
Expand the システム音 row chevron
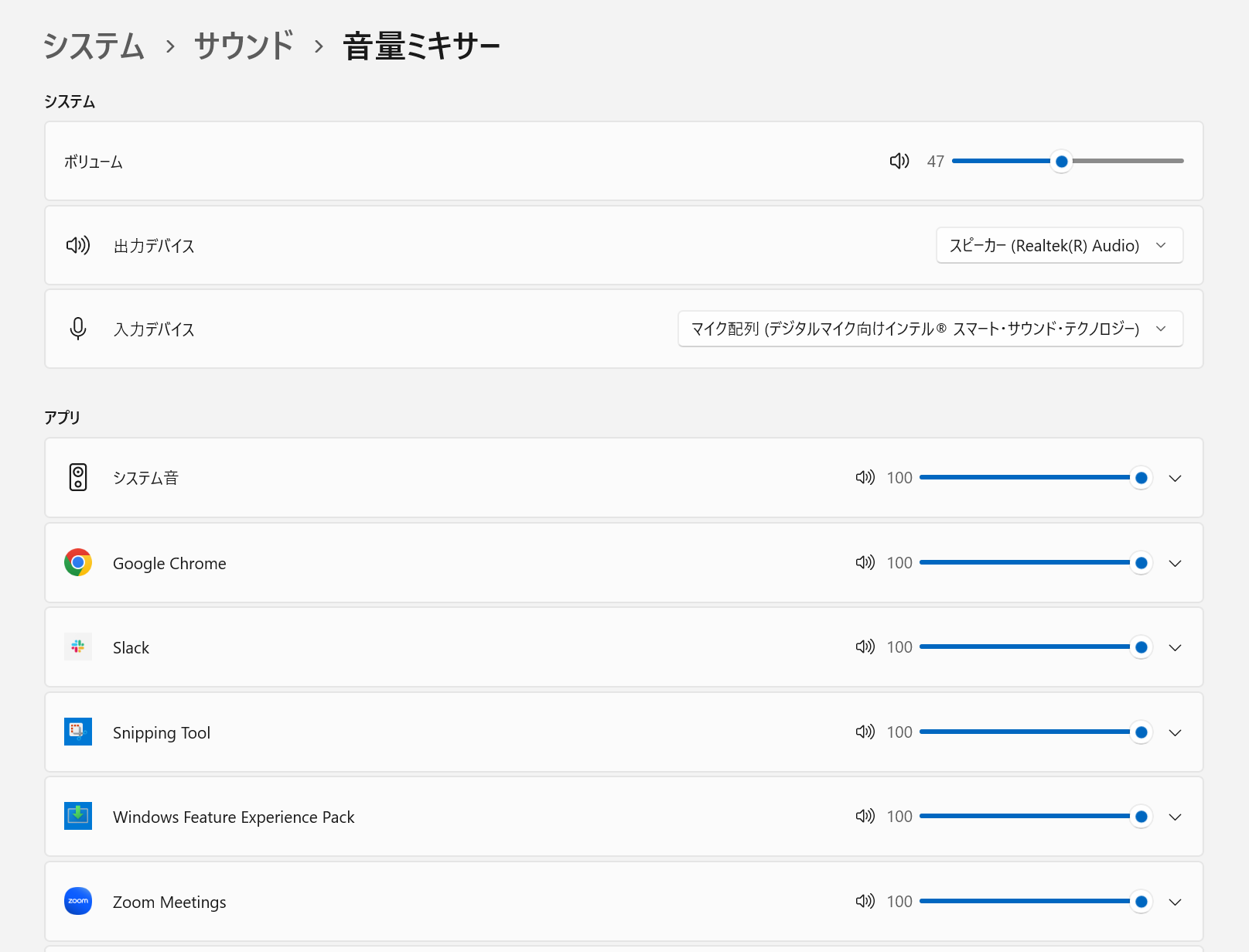[x=1175, y=478]
